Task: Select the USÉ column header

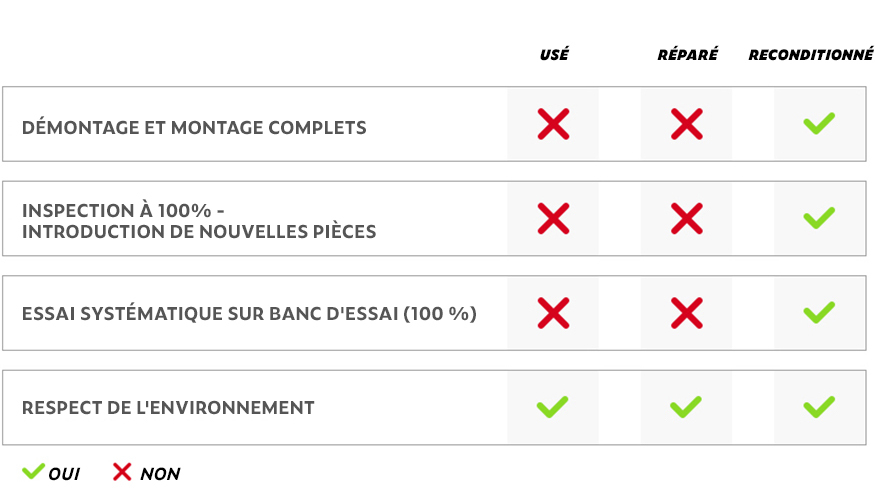Action: click(x=554, y=55)
